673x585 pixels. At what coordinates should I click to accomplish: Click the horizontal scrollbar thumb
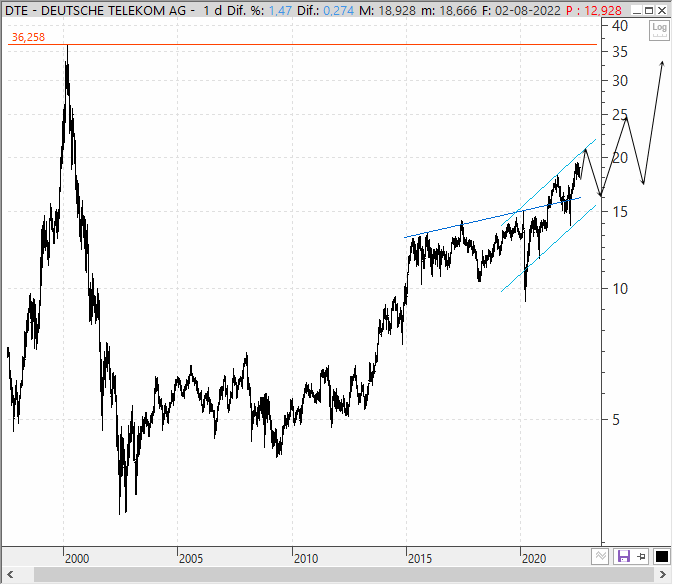[345, 574]
